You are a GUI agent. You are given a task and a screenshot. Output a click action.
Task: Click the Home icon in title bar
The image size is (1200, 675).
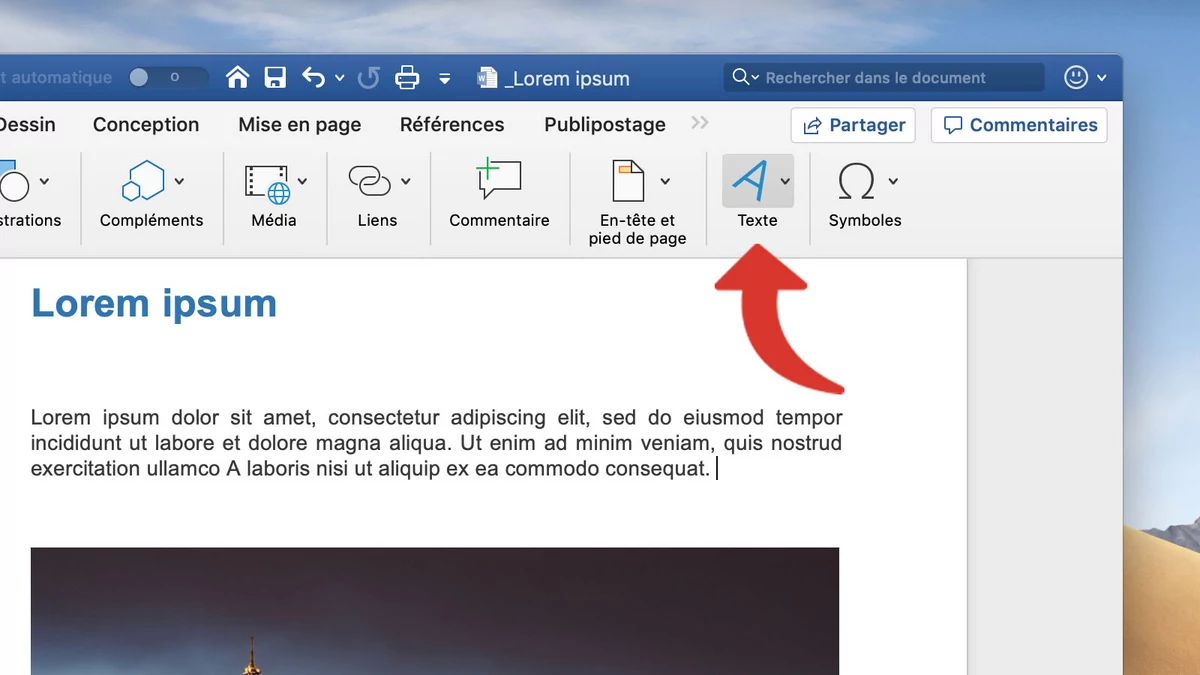[x=237, y=77]
